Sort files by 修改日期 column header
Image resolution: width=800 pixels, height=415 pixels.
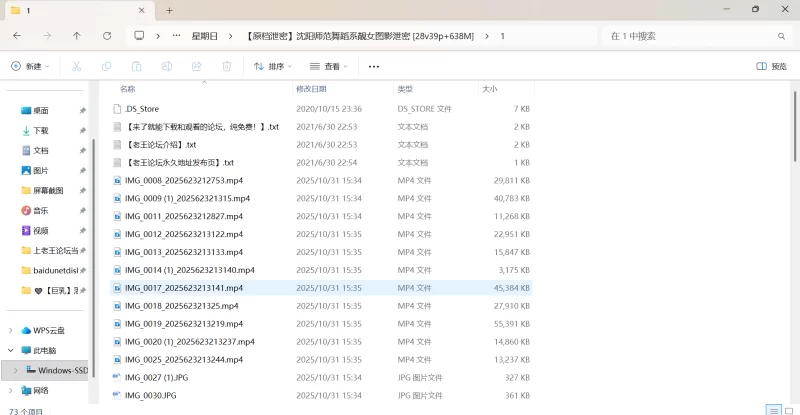(317, 89)
